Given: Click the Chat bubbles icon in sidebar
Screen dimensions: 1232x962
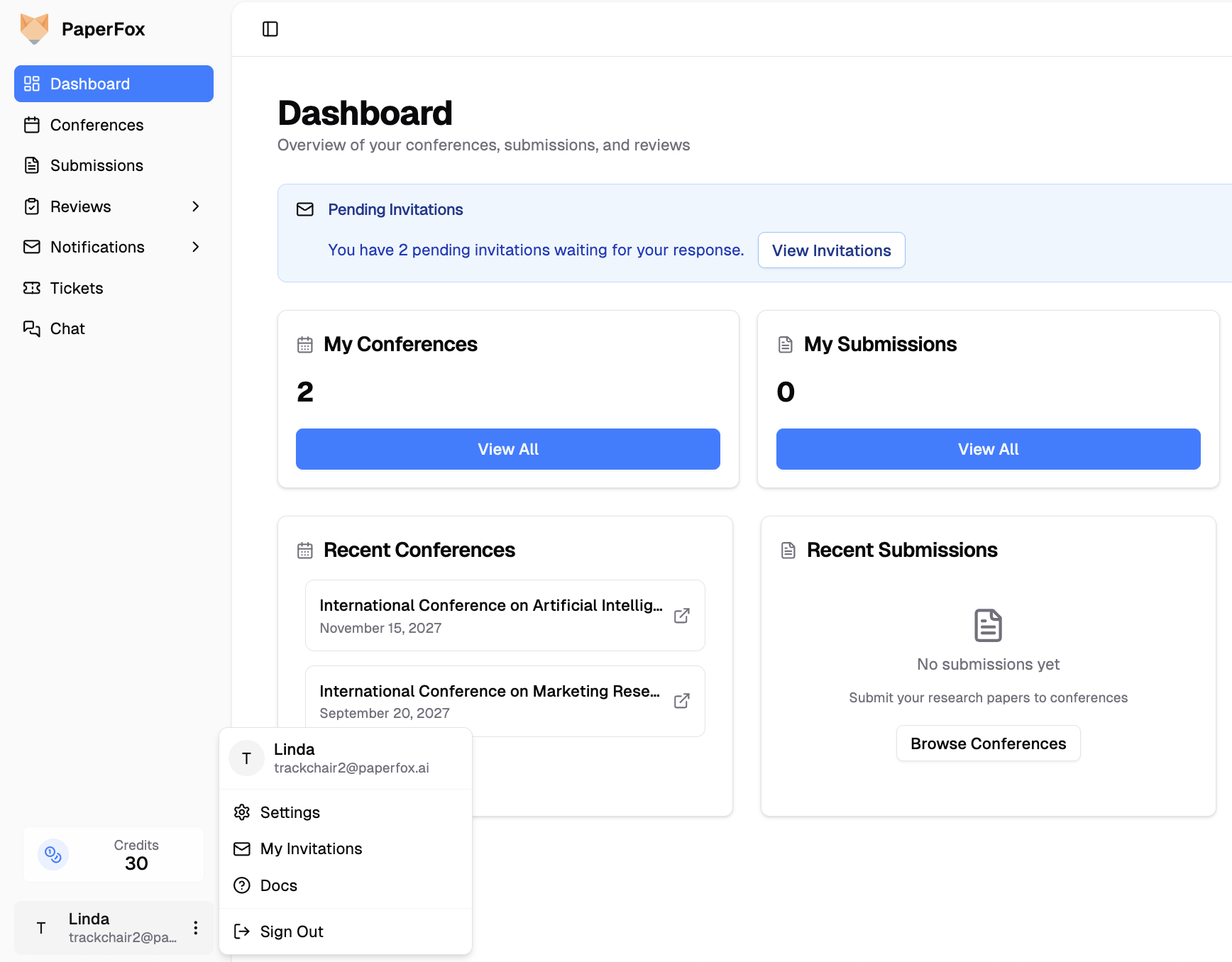Looking at the screenshot, I should pos(32,328).
